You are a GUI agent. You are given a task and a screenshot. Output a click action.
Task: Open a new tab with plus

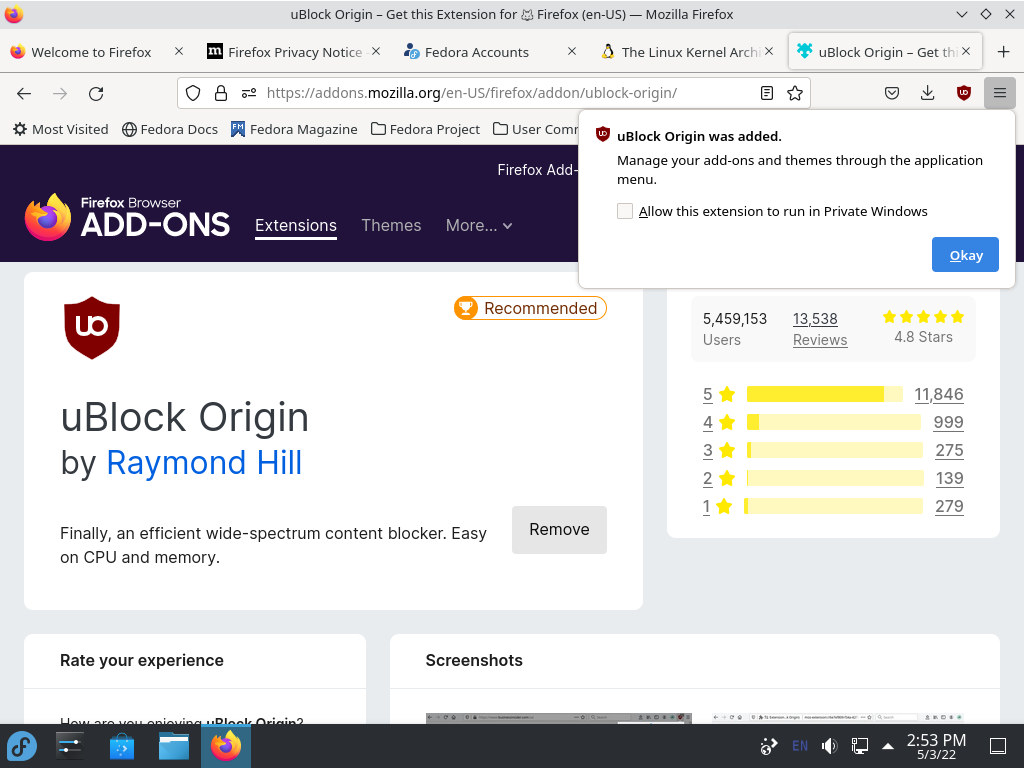tap(1004, 52)
